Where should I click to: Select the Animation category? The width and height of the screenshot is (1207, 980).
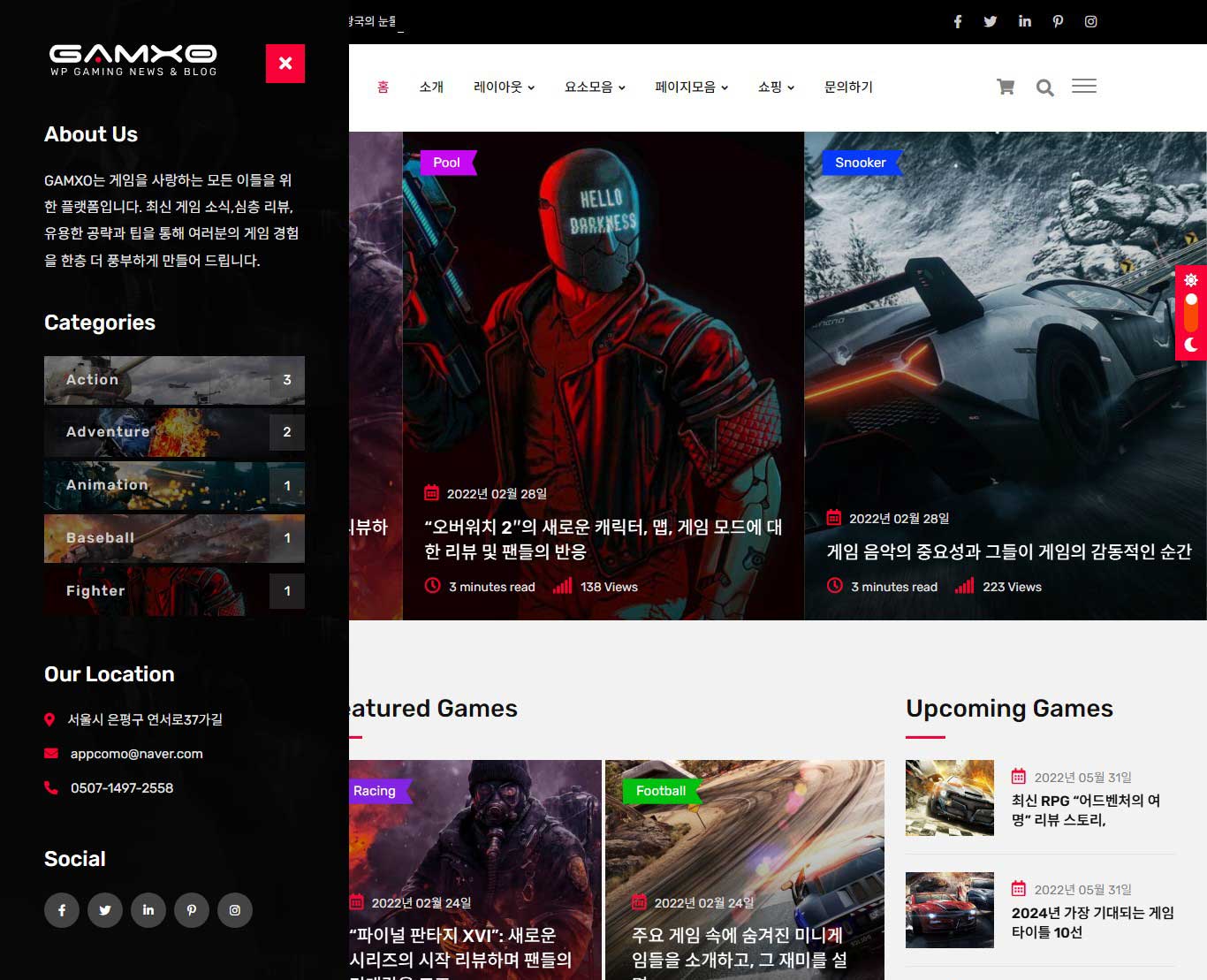click(x=174, y=485)
